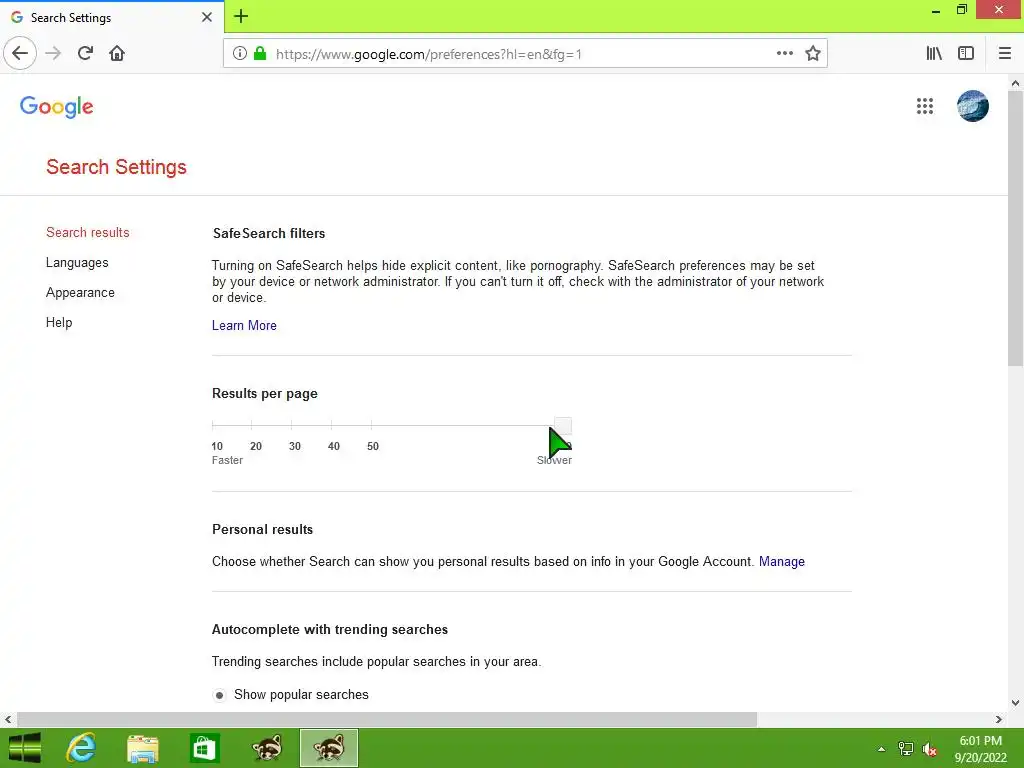The height and width of the screenshot is (768, 1024).
Task: Click the Google logo
Action: pyautogui.click(x=56, y=106)
